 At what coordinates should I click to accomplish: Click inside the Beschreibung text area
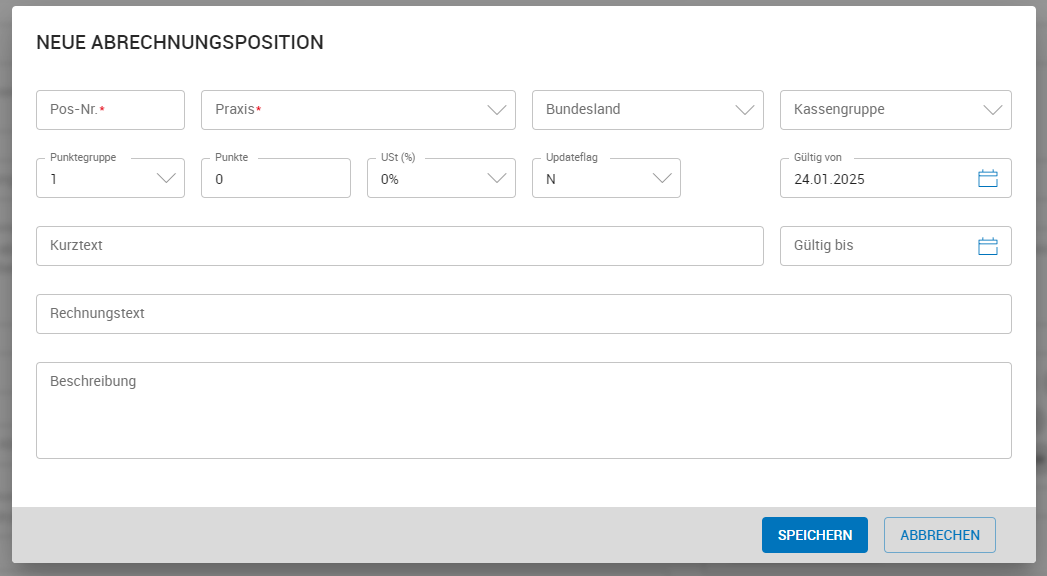click(x=523, y=415)
